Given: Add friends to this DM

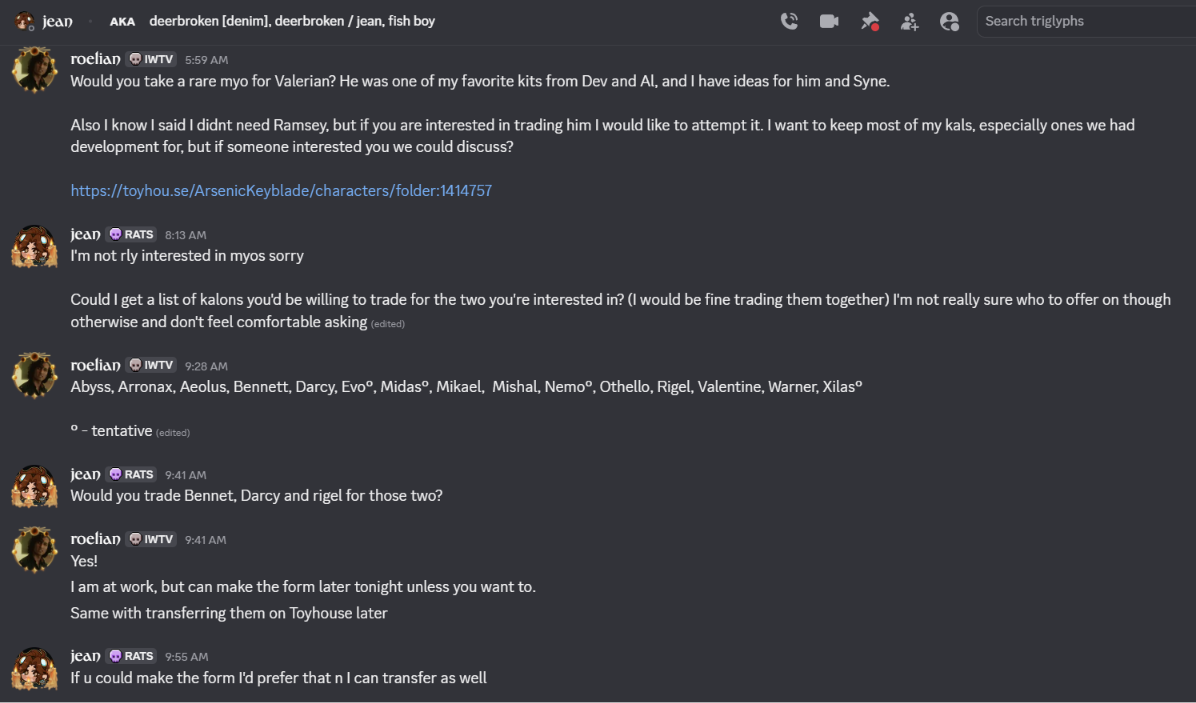Looking at the screenshot, I should click(909, 21).
